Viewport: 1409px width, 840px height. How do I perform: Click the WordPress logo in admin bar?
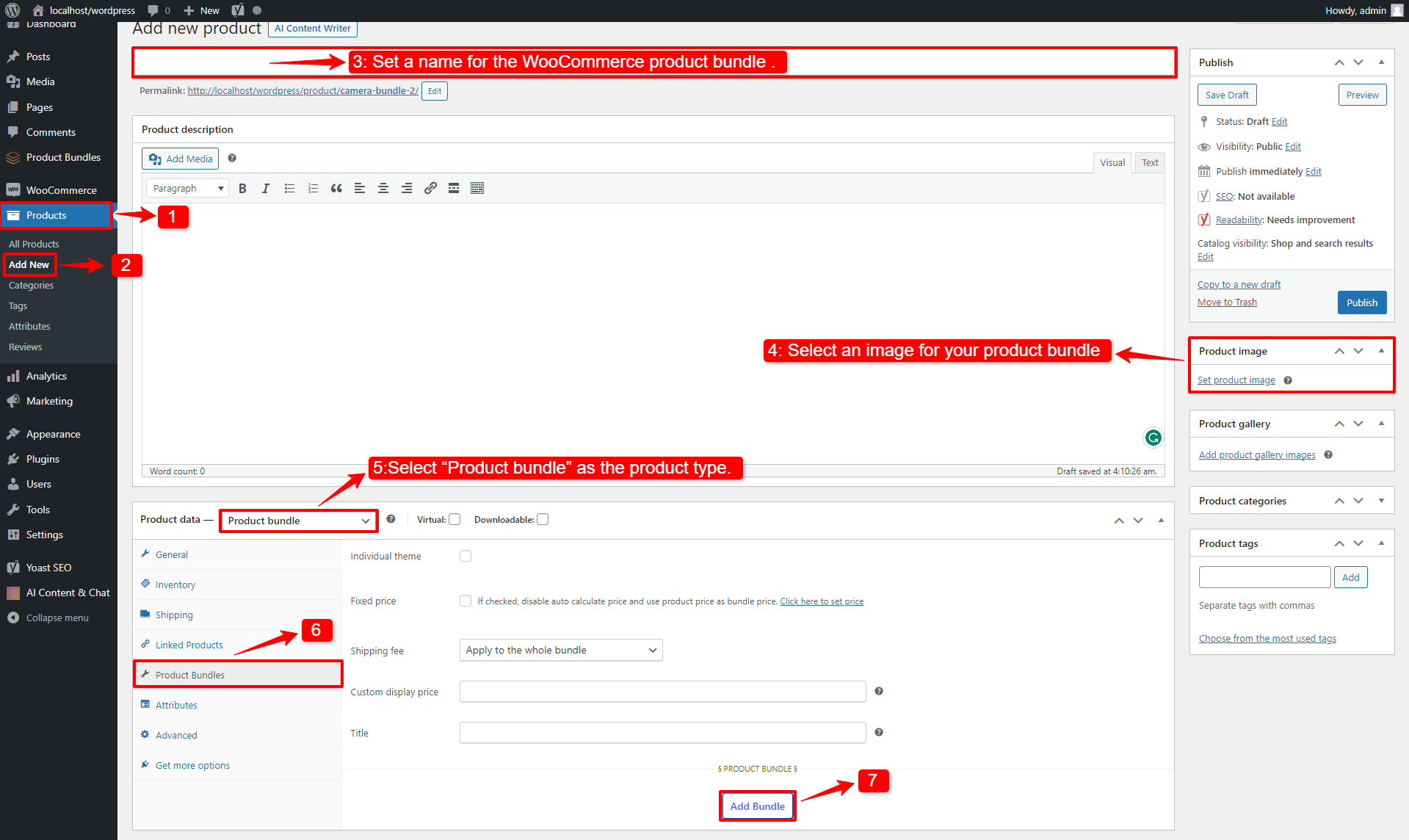(12, 10)
